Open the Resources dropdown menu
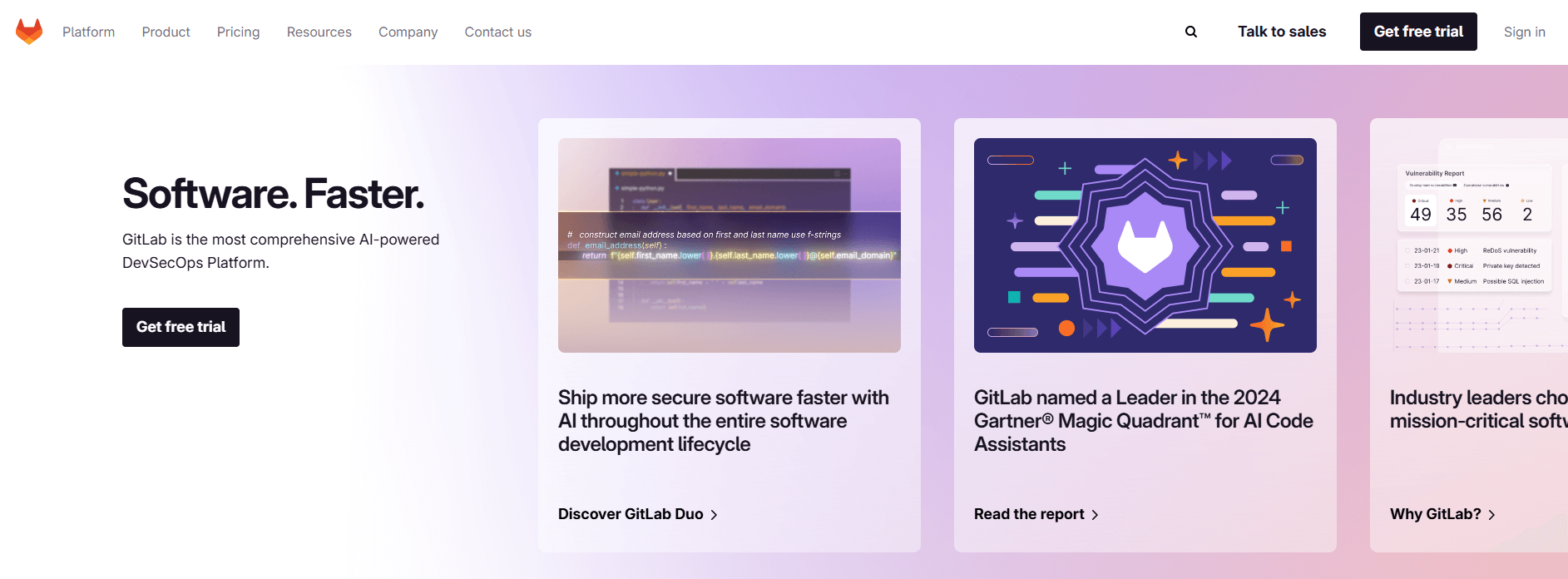Screen dimensions: 1568x579 (x=319, y=32)
